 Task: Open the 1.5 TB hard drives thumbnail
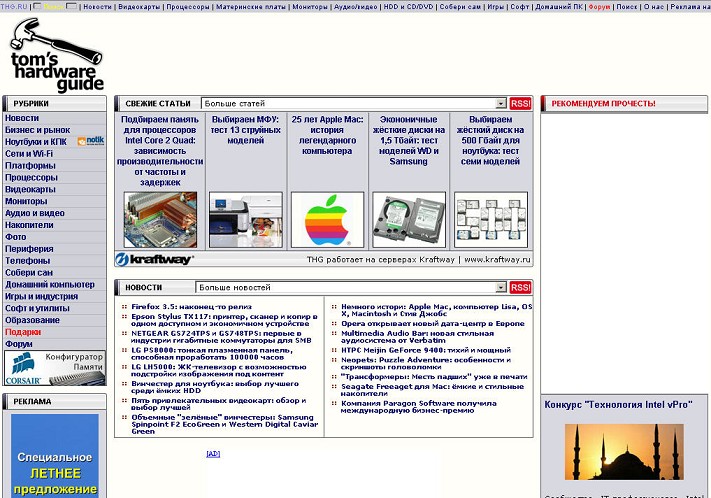[x=409, y=220]
